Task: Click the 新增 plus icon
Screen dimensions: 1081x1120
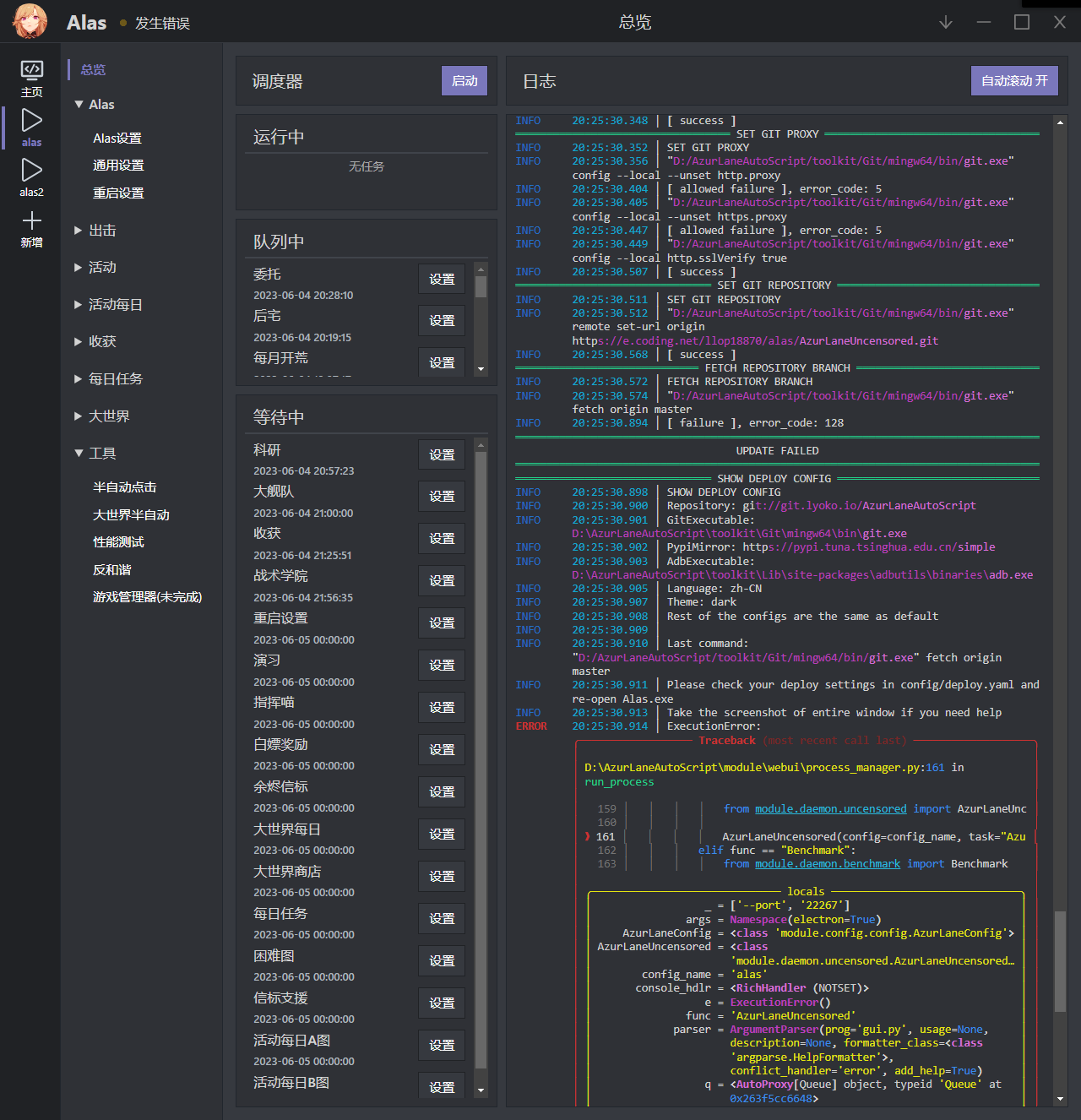Action: click(x=31, y=222)
